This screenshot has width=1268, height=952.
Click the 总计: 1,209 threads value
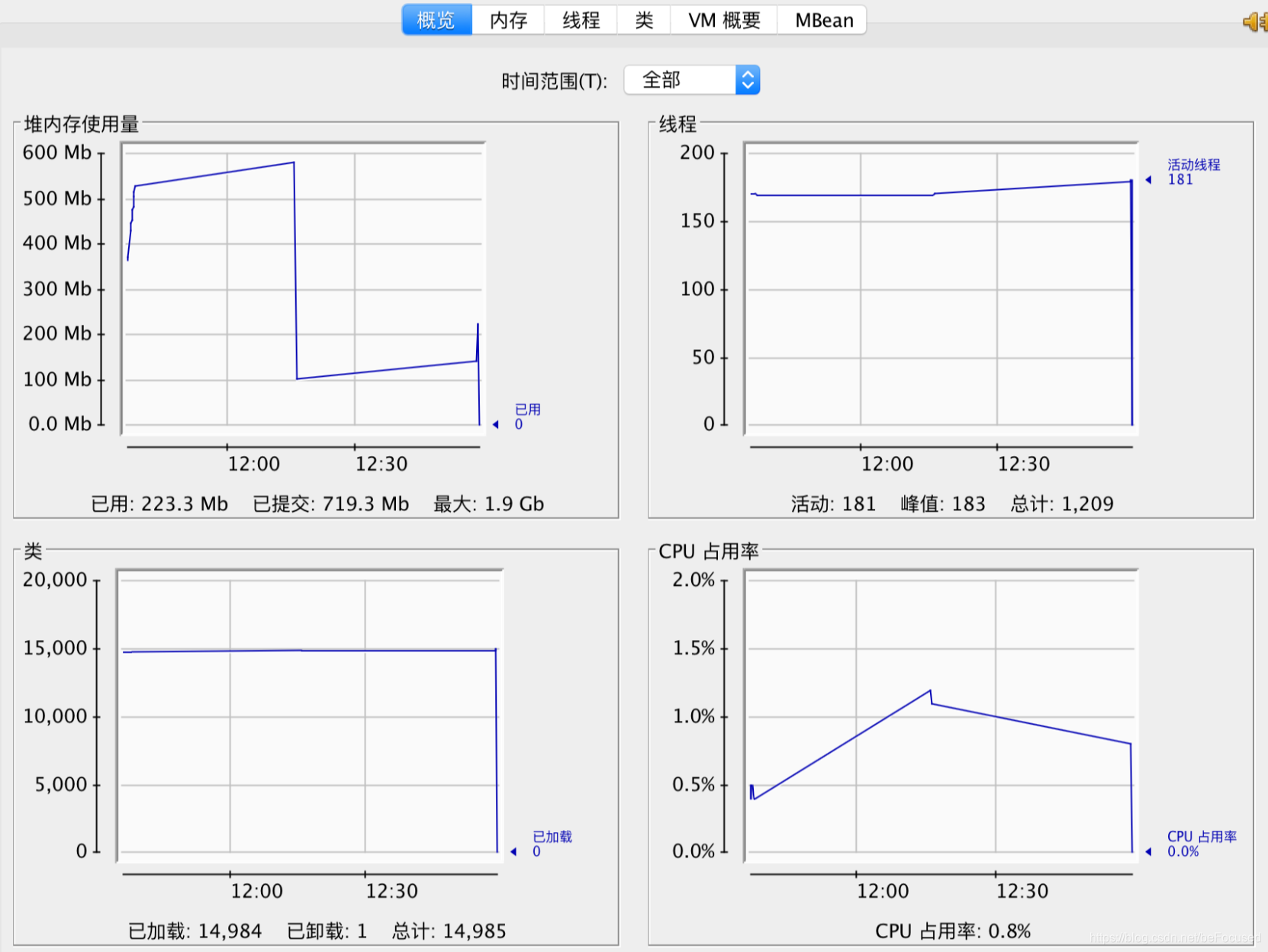coord(1062,503)
